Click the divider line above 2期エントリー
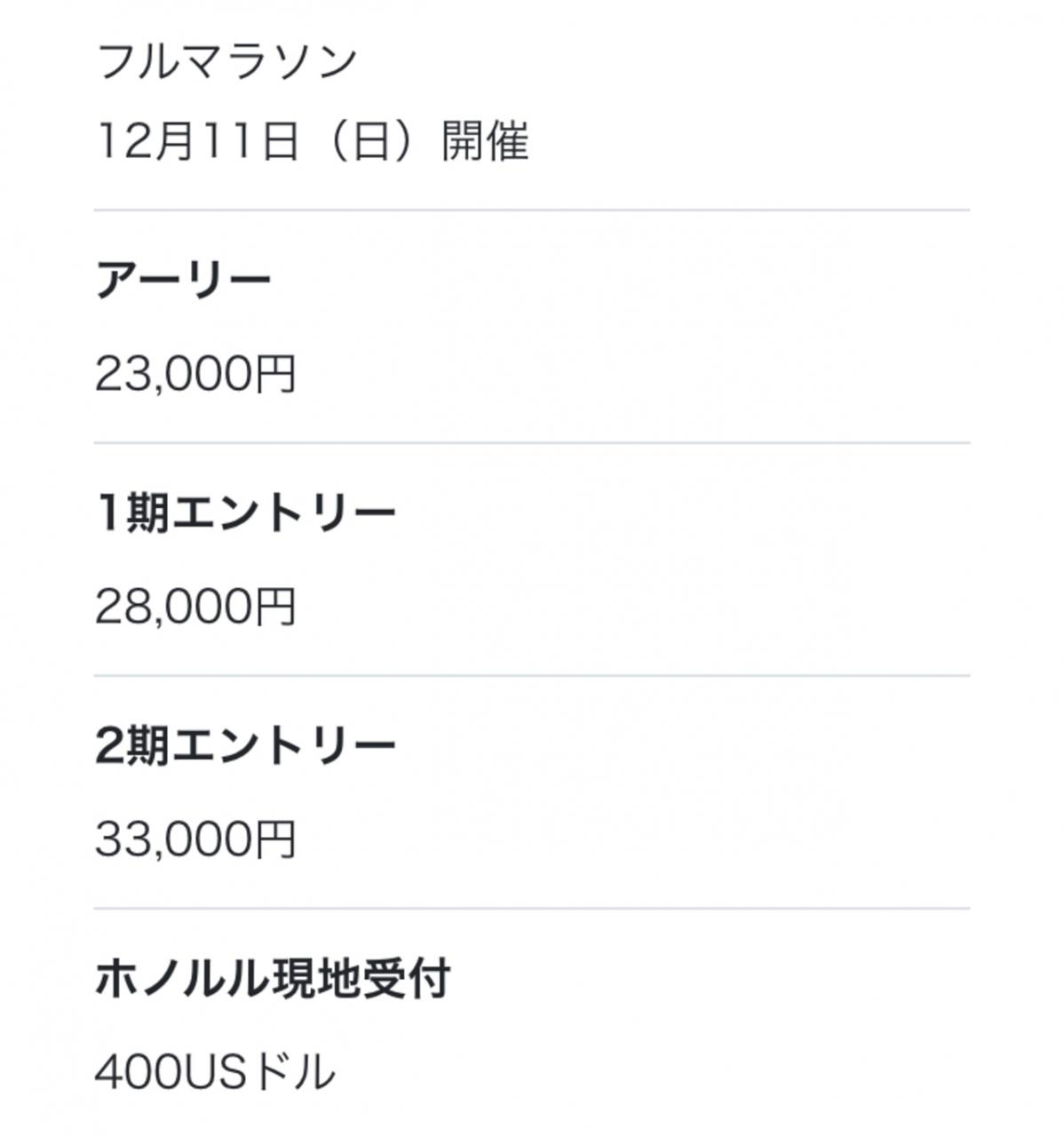1064x1137 pixels. 532,675
